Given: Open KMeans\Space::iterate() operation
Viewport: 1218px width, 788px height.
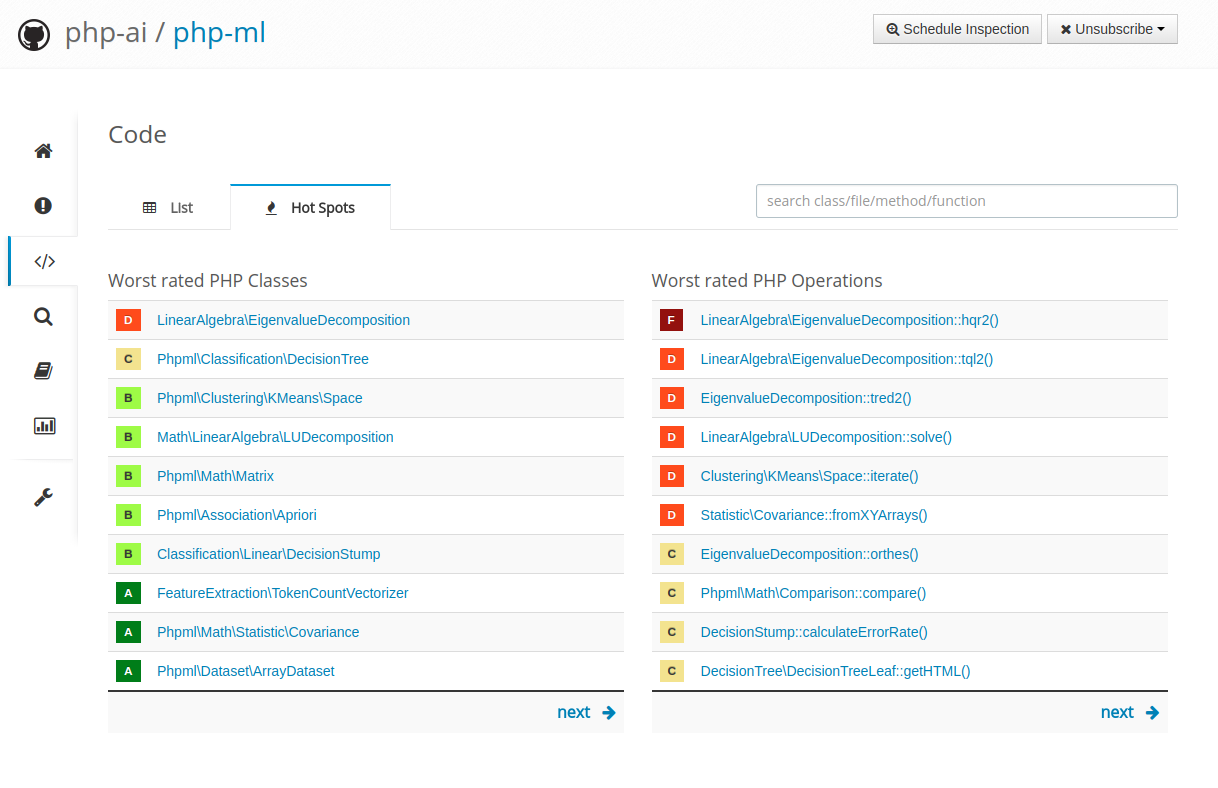Looking at the screenshot, I should pos(810,476).
